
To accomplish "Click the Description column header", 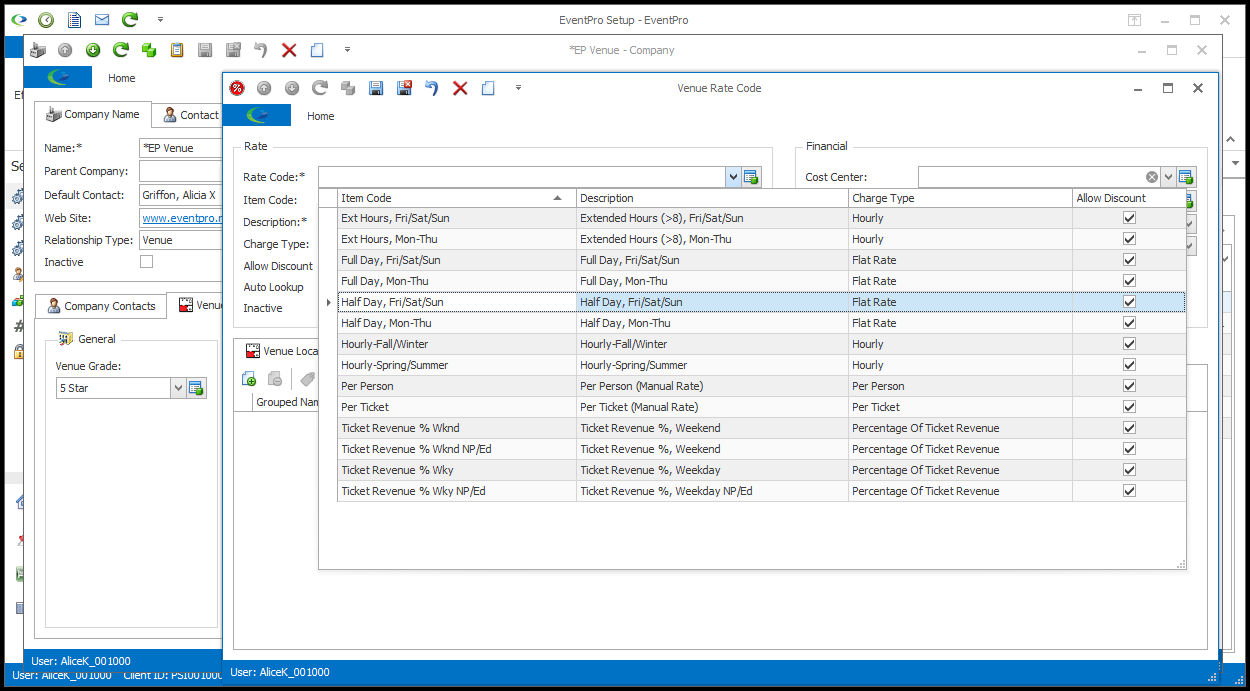I will pyautogui.click(x=712, y=198).
